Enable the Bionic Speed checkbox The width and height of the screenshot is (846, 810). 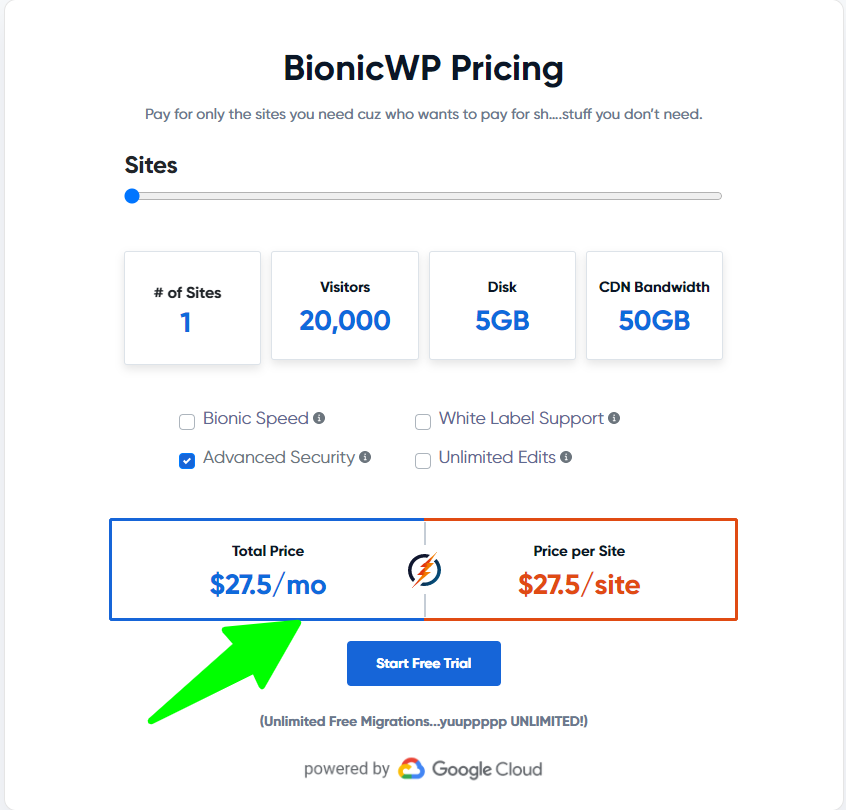coord(187,422)
